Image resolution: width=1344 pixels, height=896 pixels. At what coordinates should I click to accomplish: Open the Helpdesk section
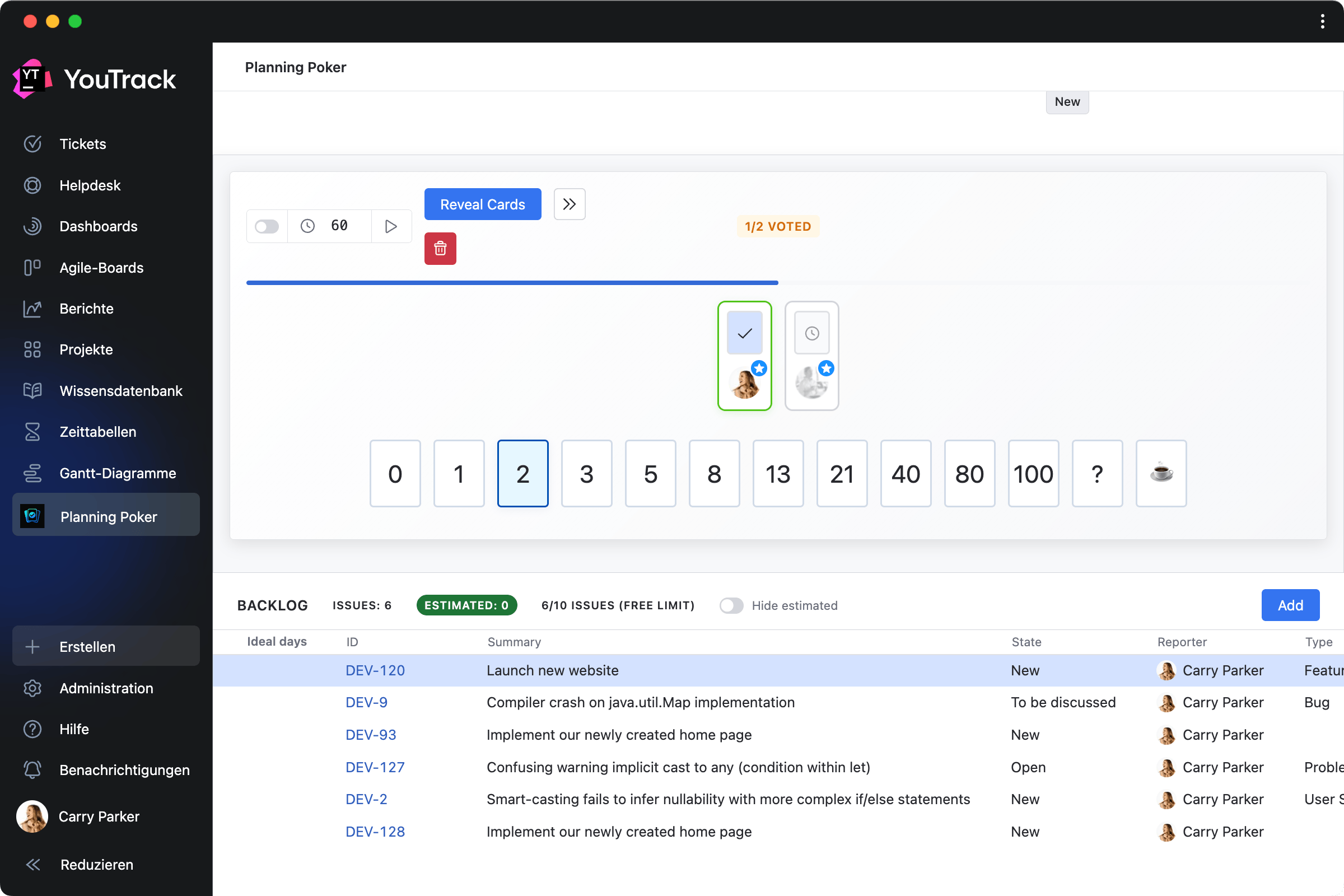pos(90,185)
